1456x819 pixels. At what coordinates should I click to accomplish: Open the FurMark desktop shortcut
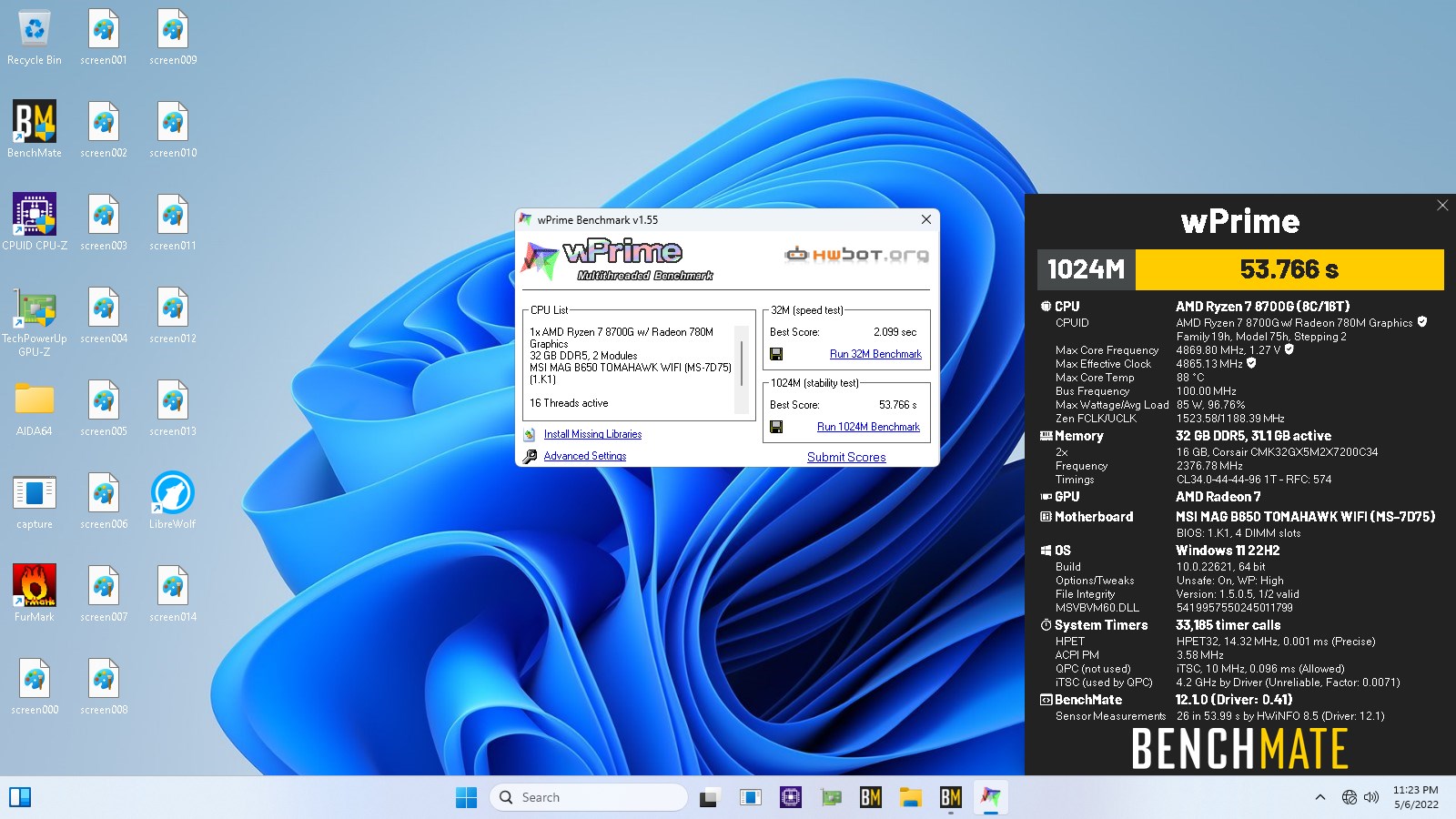click(x=35, y=594)
